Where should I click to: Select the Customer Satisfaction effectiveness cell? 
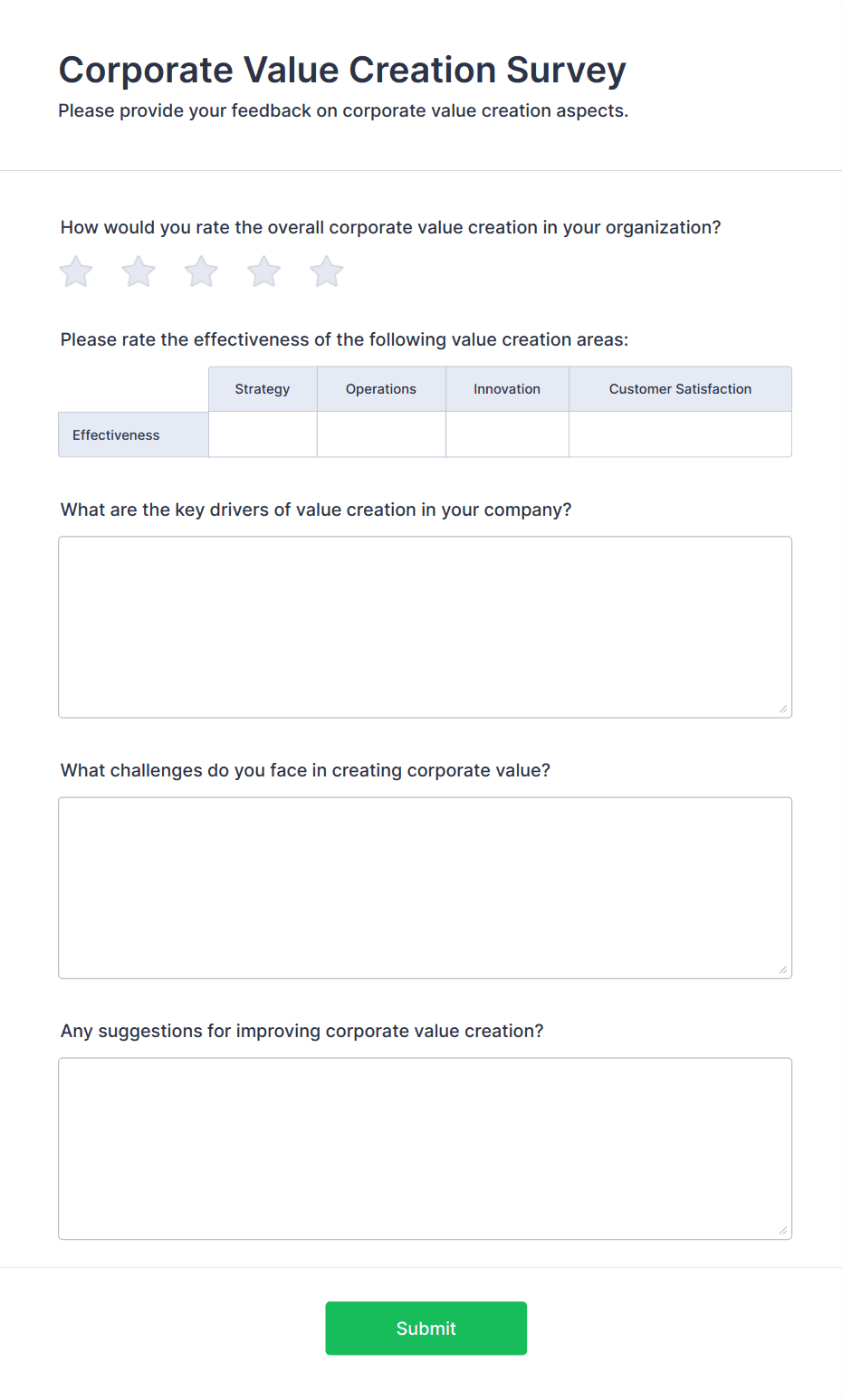click(x=679, y=434)
